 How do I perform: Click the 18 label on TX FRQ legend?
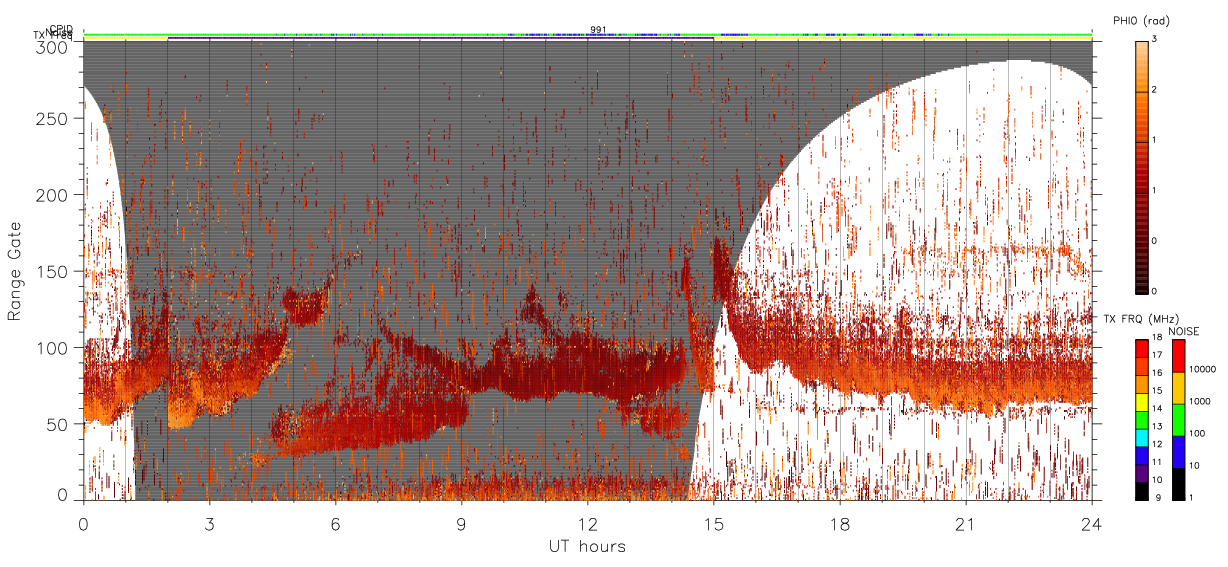tap(1157, 337)
